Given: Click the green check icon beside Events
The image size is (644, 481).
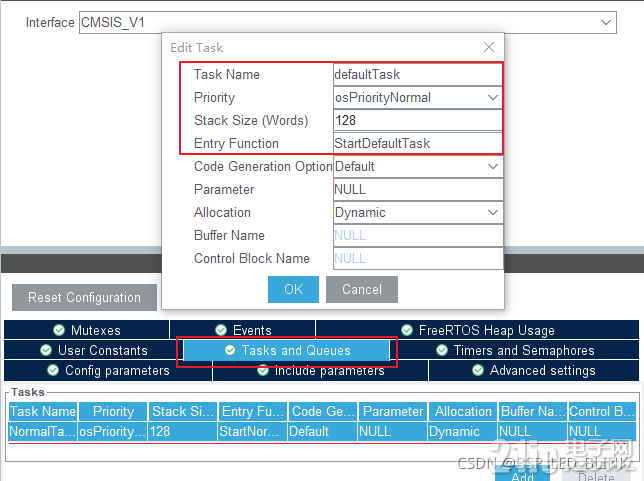Looking at the screenshot, I should coord(221,330).
